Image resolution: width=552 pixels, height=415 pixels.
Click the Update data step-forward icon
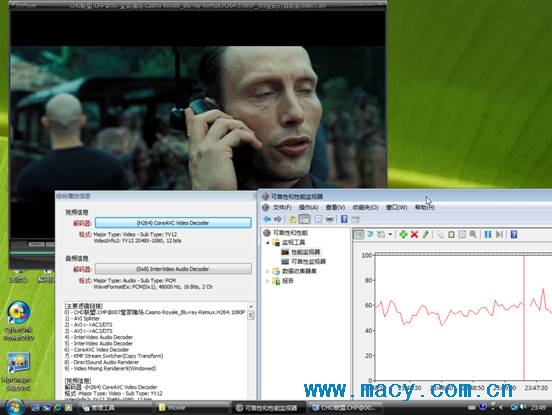(x=499, y=234)
